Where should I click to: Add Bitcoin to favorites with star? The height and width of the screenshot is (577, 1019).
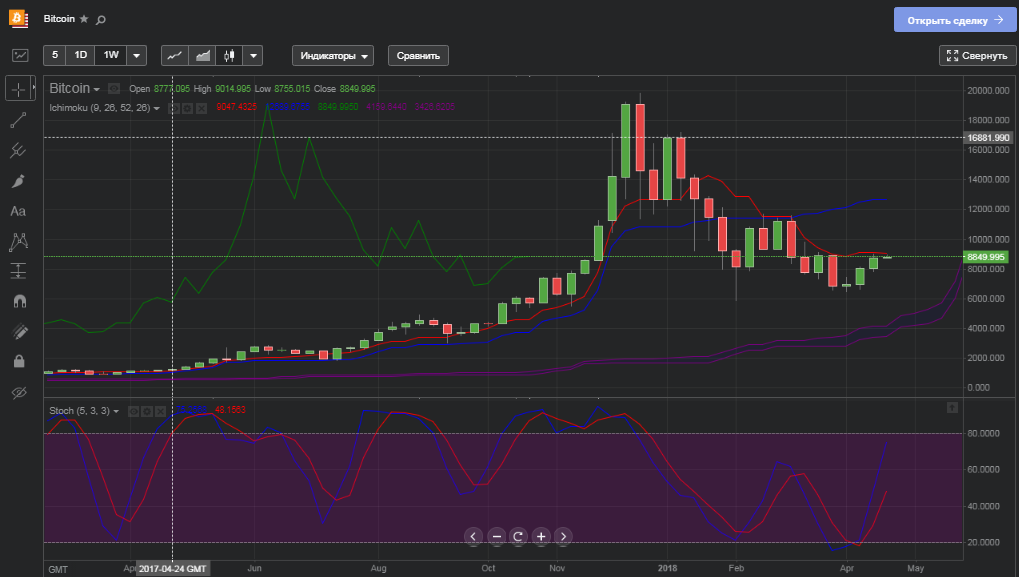coord(84,19)
